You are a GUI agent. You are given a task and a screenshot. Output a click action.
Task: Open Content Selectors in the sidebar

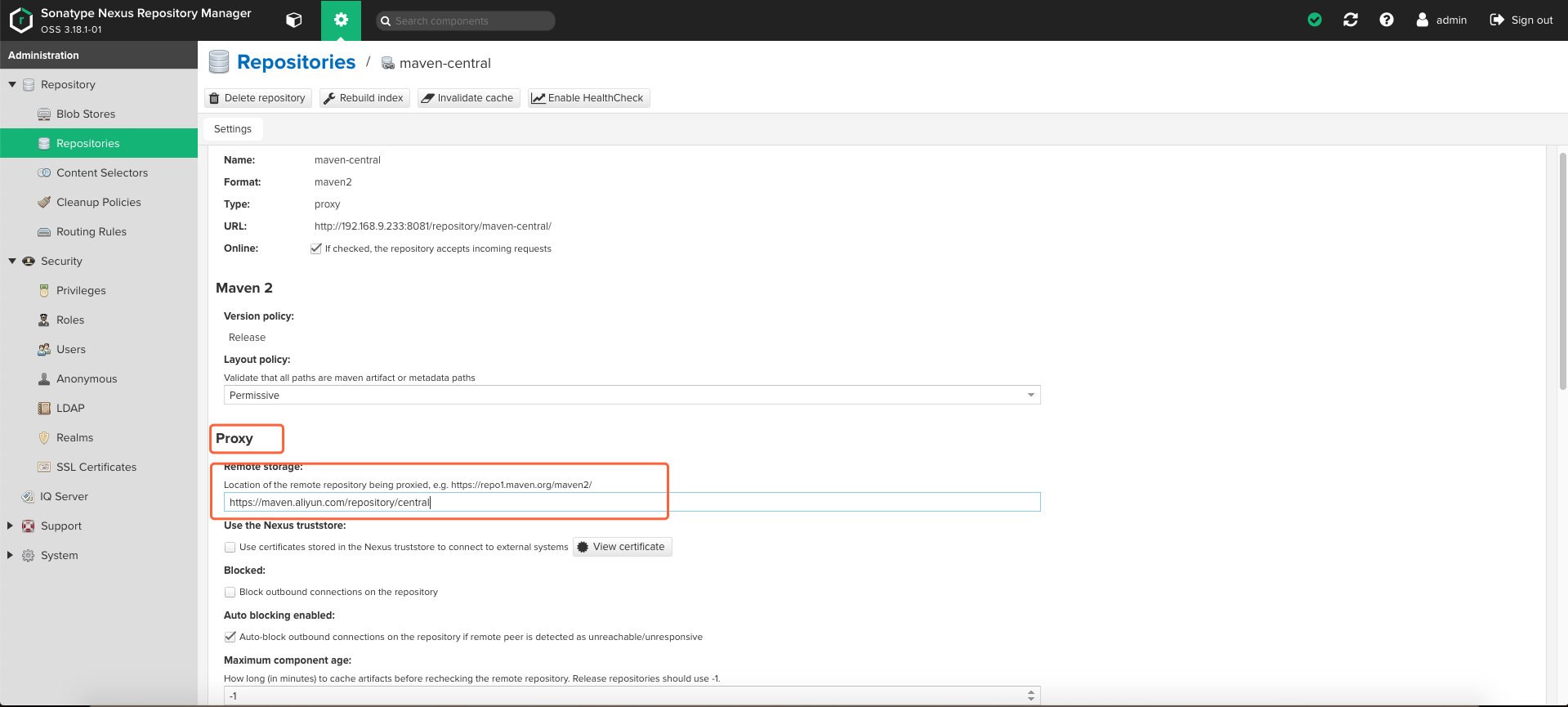click(x=99, y=173)
